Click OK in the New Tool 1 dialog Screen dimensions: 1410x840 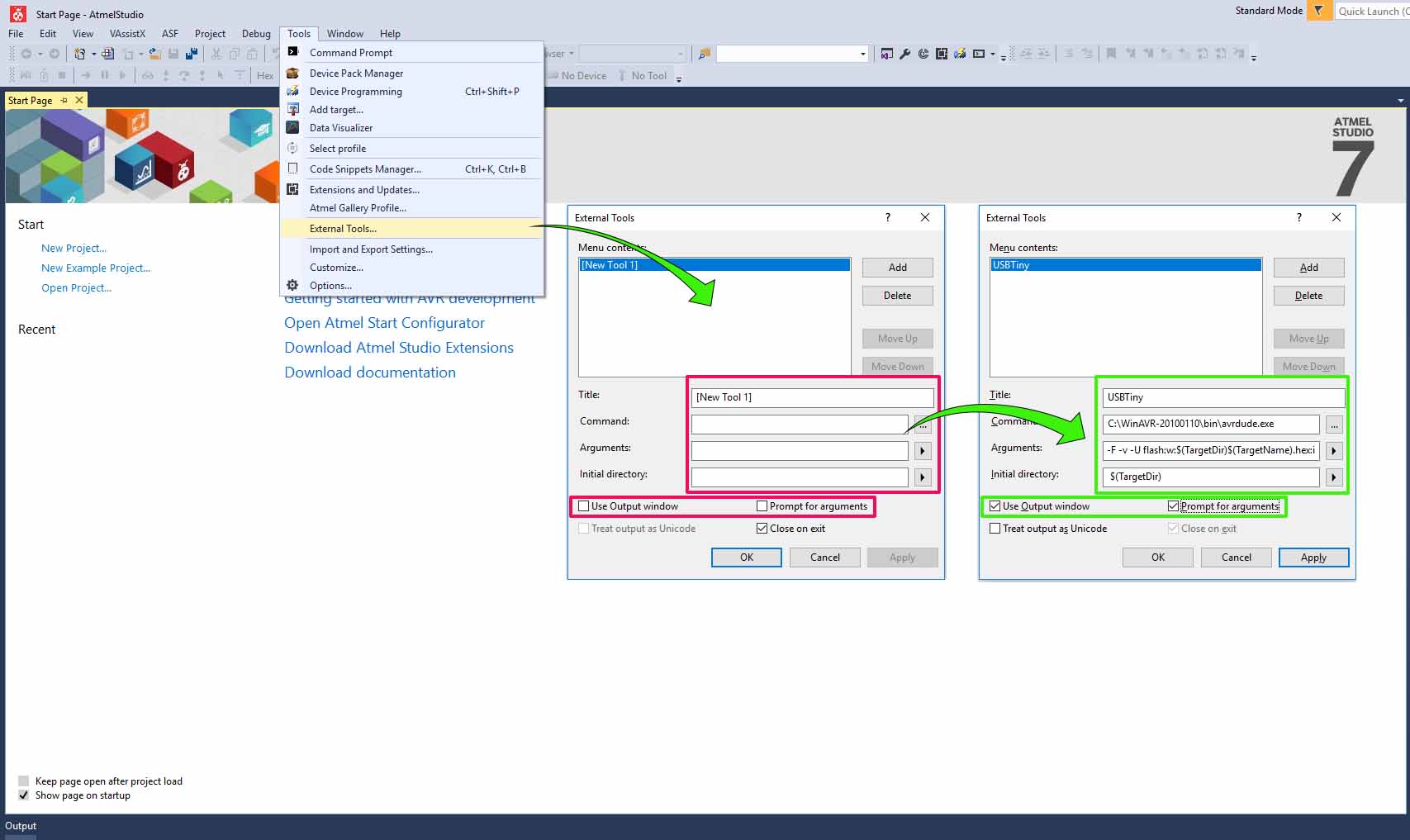pyautogui.click(x=747, y=558)
